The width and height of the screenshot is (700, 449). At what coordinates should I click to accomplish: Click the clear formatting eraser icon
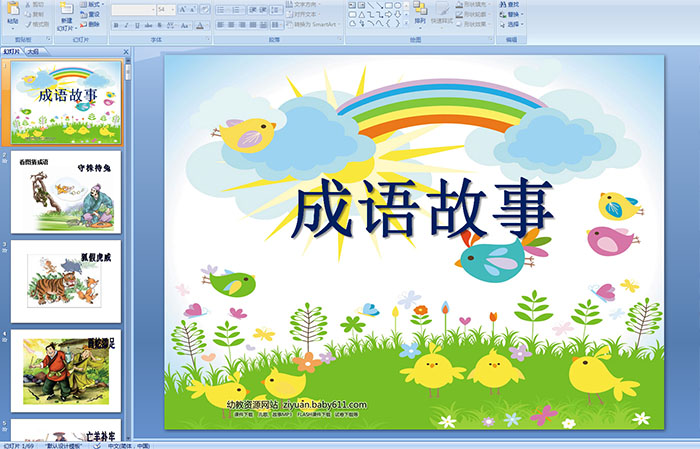(205, 9)
